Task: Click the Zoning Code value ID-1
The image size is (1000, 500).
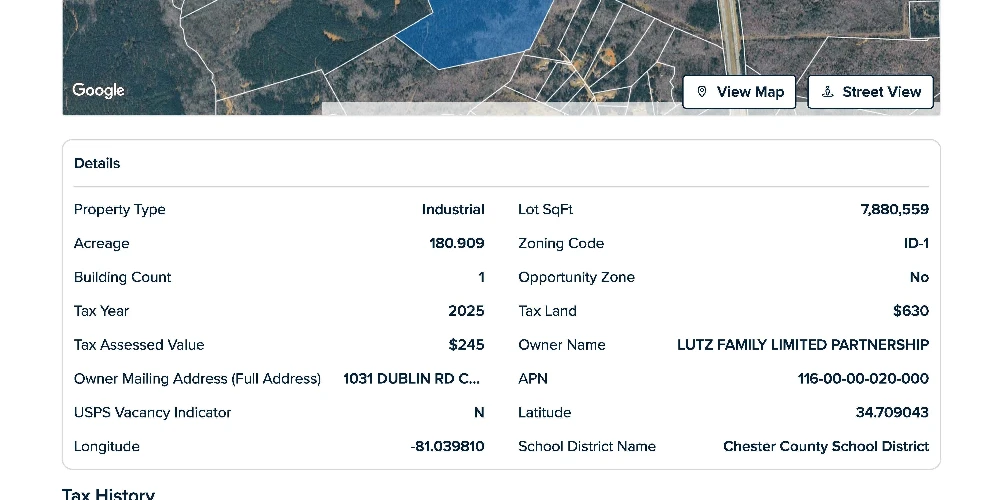Action: pos(916,243)
